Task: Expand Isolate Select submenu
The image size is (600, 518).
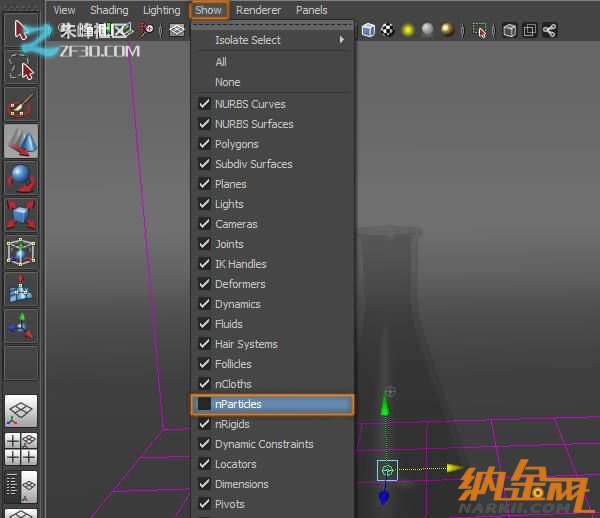Action: pos(272,40)
